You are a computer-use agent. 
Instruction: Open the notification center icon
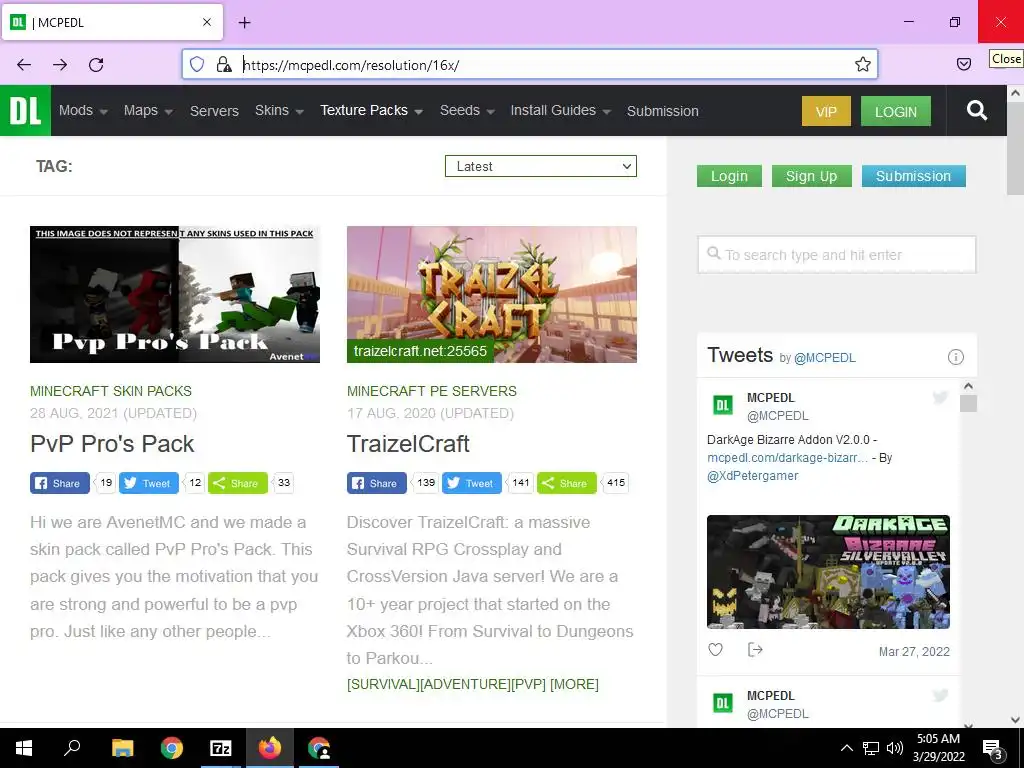click(x=993, y=749)
